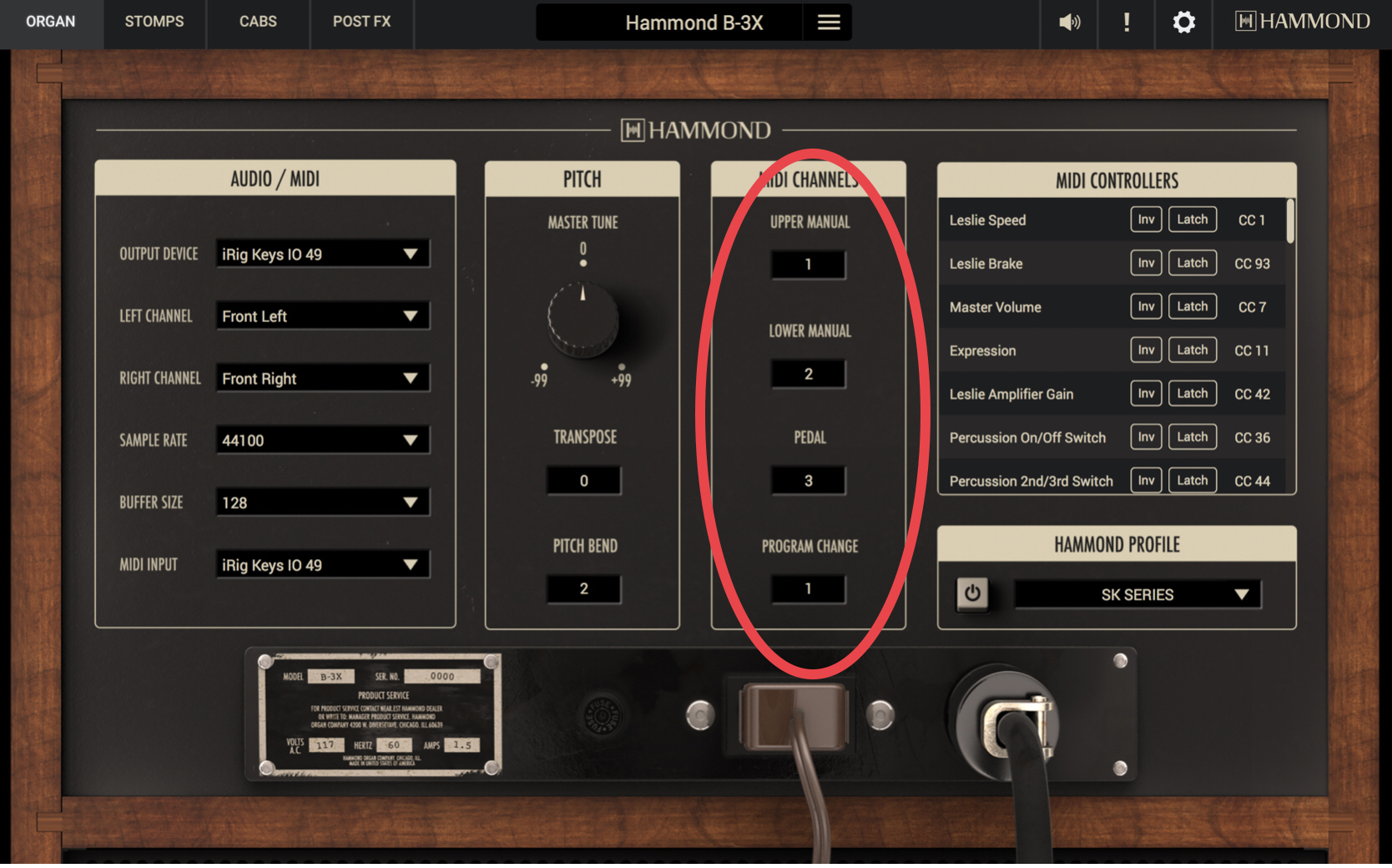Click the Program Change channel field

point(808,589)
